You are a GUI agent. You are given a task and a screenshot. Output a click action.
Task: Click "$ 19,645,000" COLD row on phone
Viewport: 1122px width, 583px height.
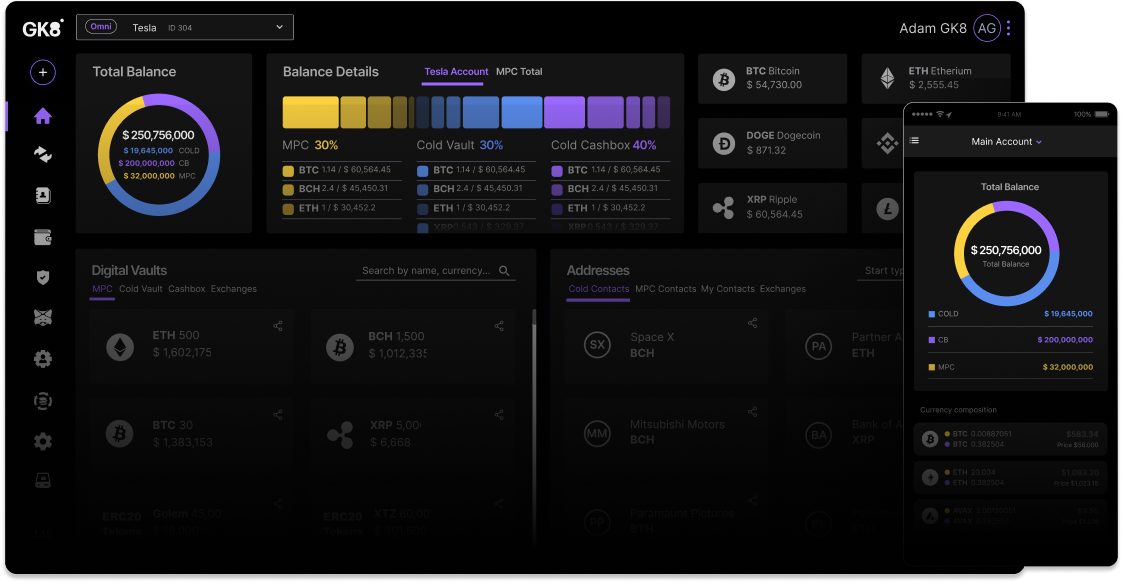pos(1010,314)
